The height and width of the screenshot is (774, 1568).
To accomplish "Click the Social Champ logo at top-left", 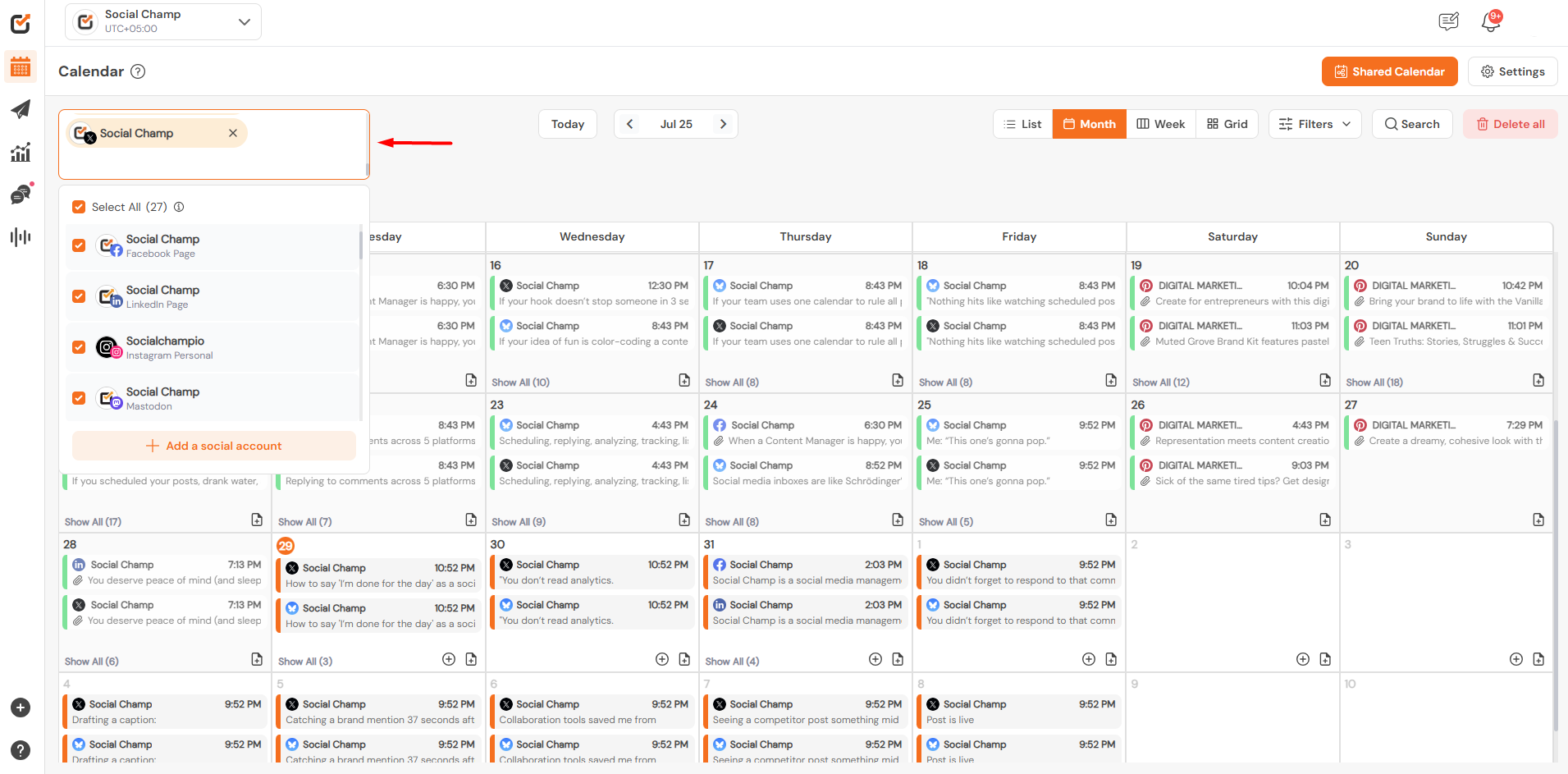I will 21,23.
